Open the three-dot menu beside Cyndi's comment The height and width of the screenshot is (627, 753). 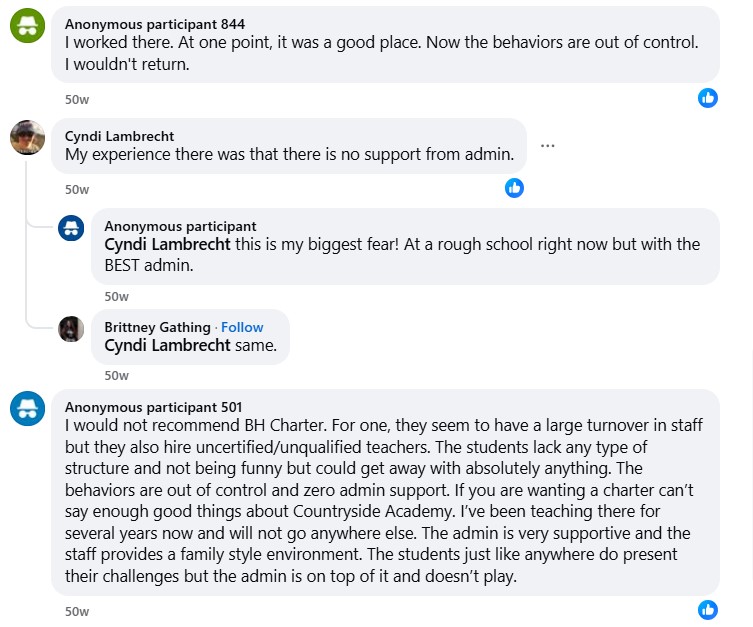point(547,145)
